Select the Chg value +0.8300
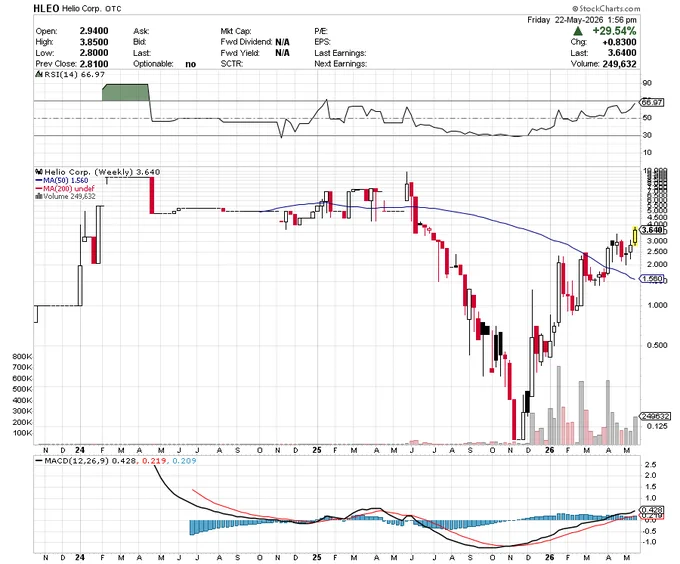The width and height of the screenshot is (680, 564). pos(619,42)
